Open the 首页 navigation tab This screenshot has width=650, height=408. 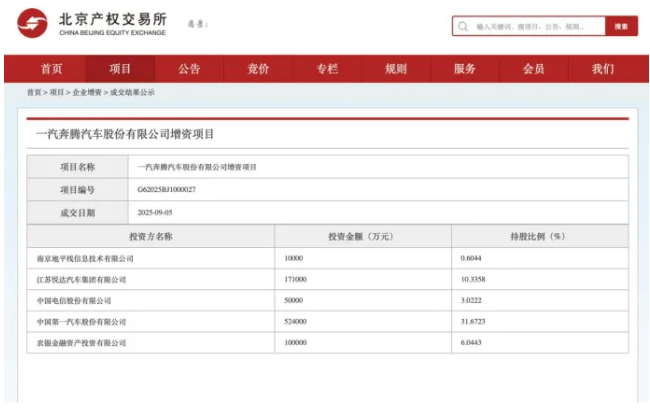(51, 69)
